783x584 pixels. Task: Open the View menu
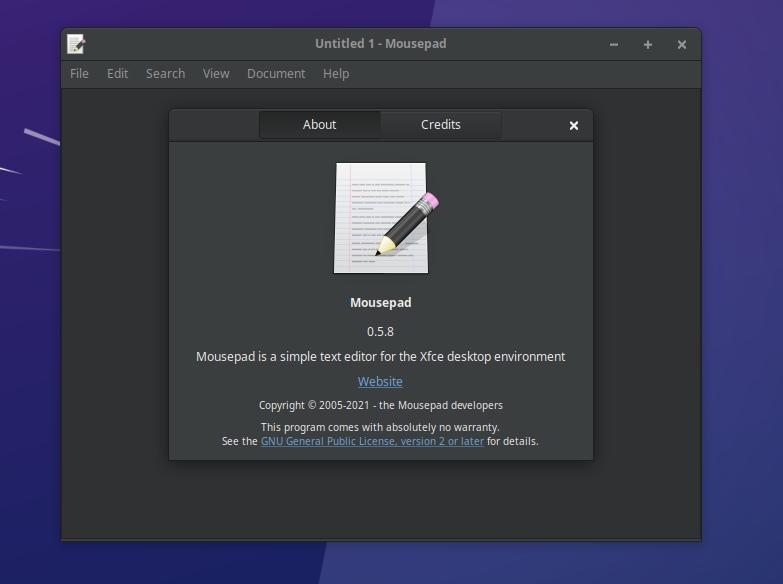(216, 73)
